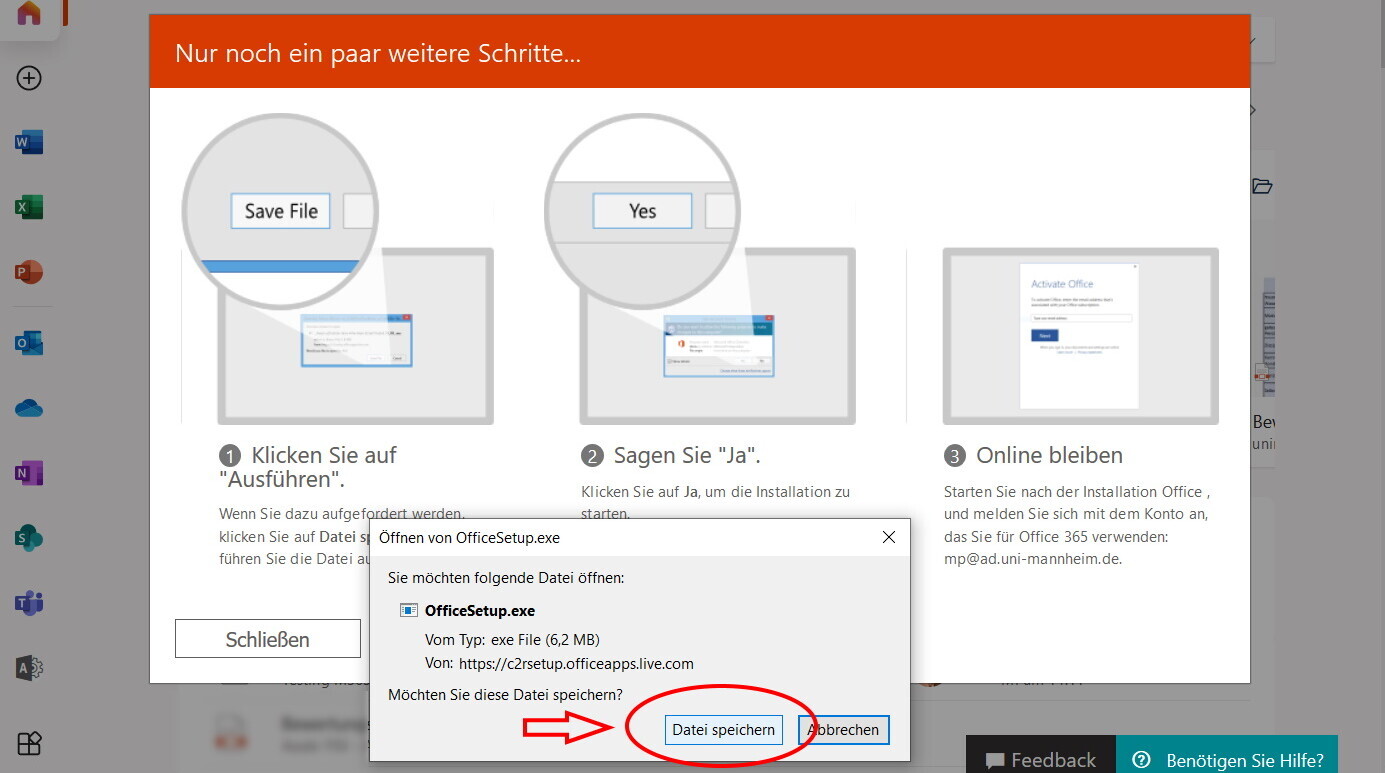
Task: Click Abbrechen in the download dialog
Action: [x=843, y=730]
